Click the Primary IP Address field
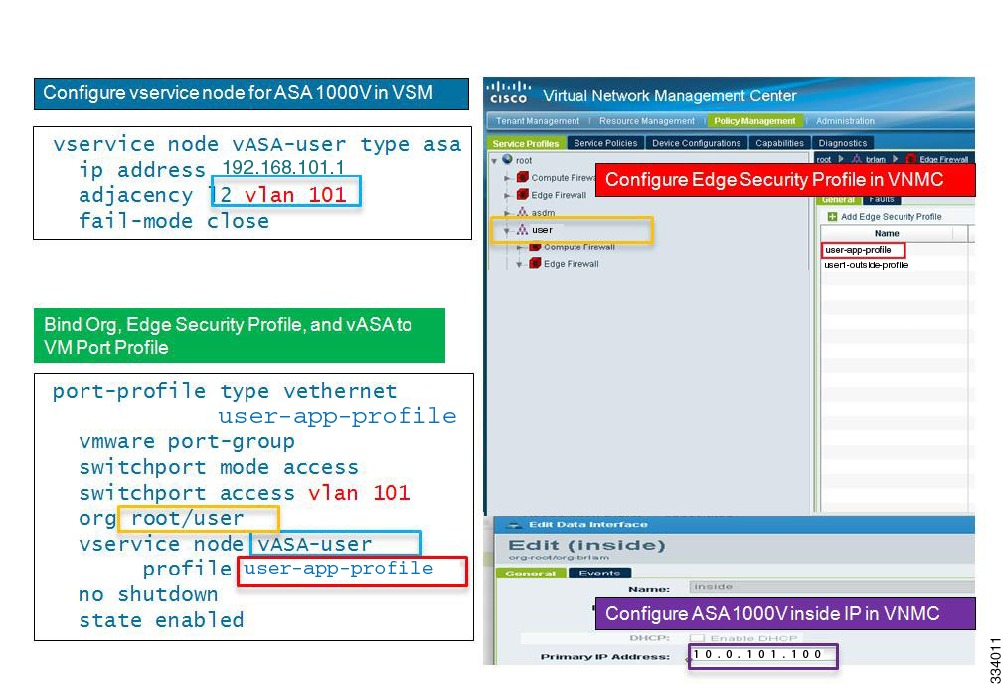 click(x=763, y=655)
